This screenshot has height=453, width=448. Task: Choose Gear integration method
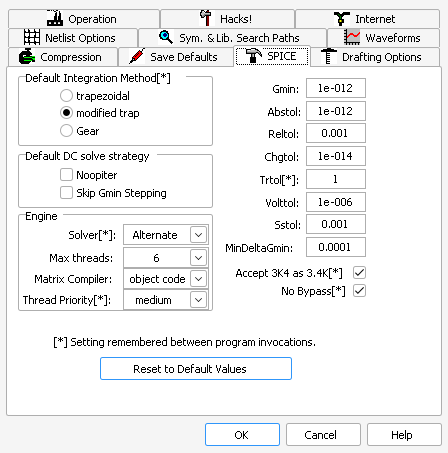tap(66, 131)
